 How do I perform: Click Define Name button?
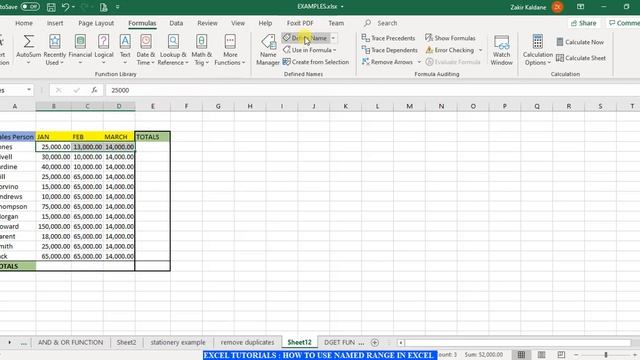[x=305, y=38]
